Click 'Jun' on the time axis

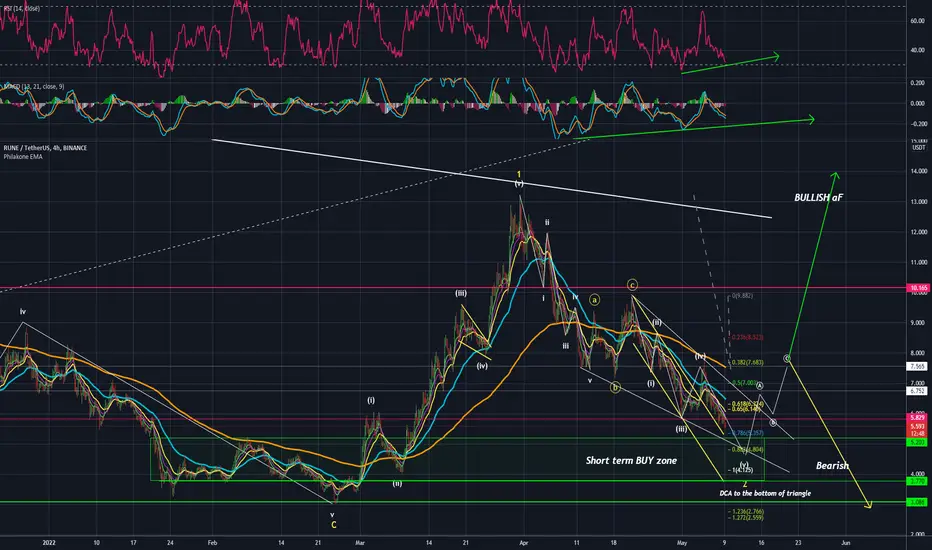846,542
